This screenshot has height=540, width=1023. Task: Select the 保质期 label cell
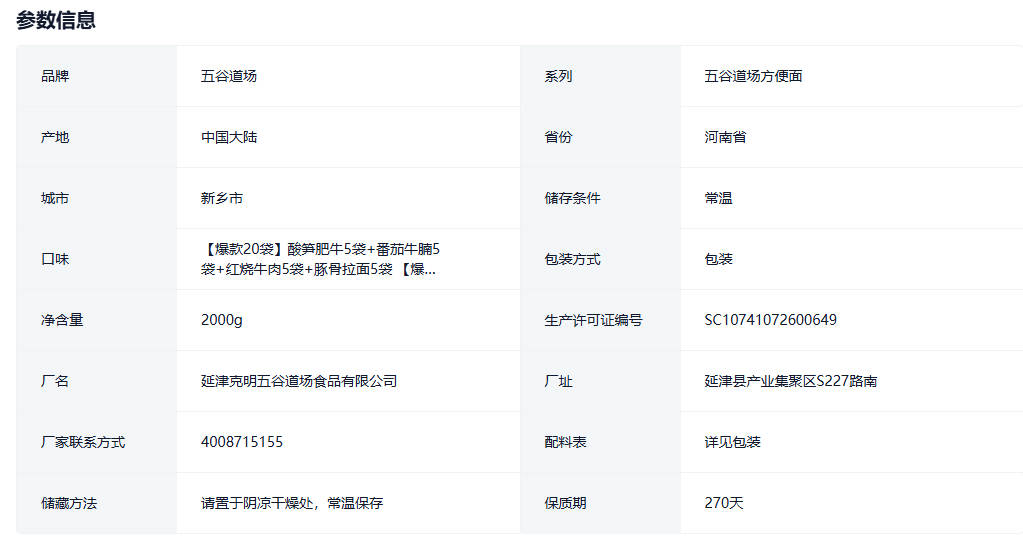tap(600, 503)
